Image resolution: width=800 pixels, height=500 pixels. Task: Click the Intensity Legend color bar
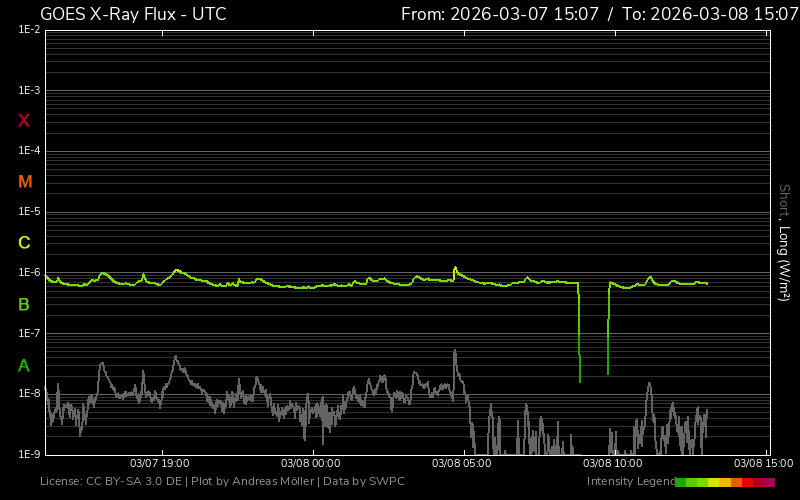click(x=724, y=482)
